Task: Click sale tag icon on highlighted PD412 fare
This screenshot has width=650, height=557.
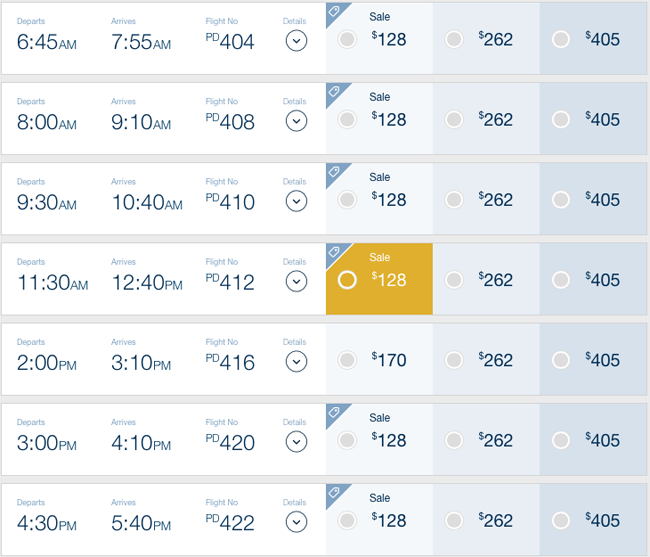Action: tap(334, 252)
